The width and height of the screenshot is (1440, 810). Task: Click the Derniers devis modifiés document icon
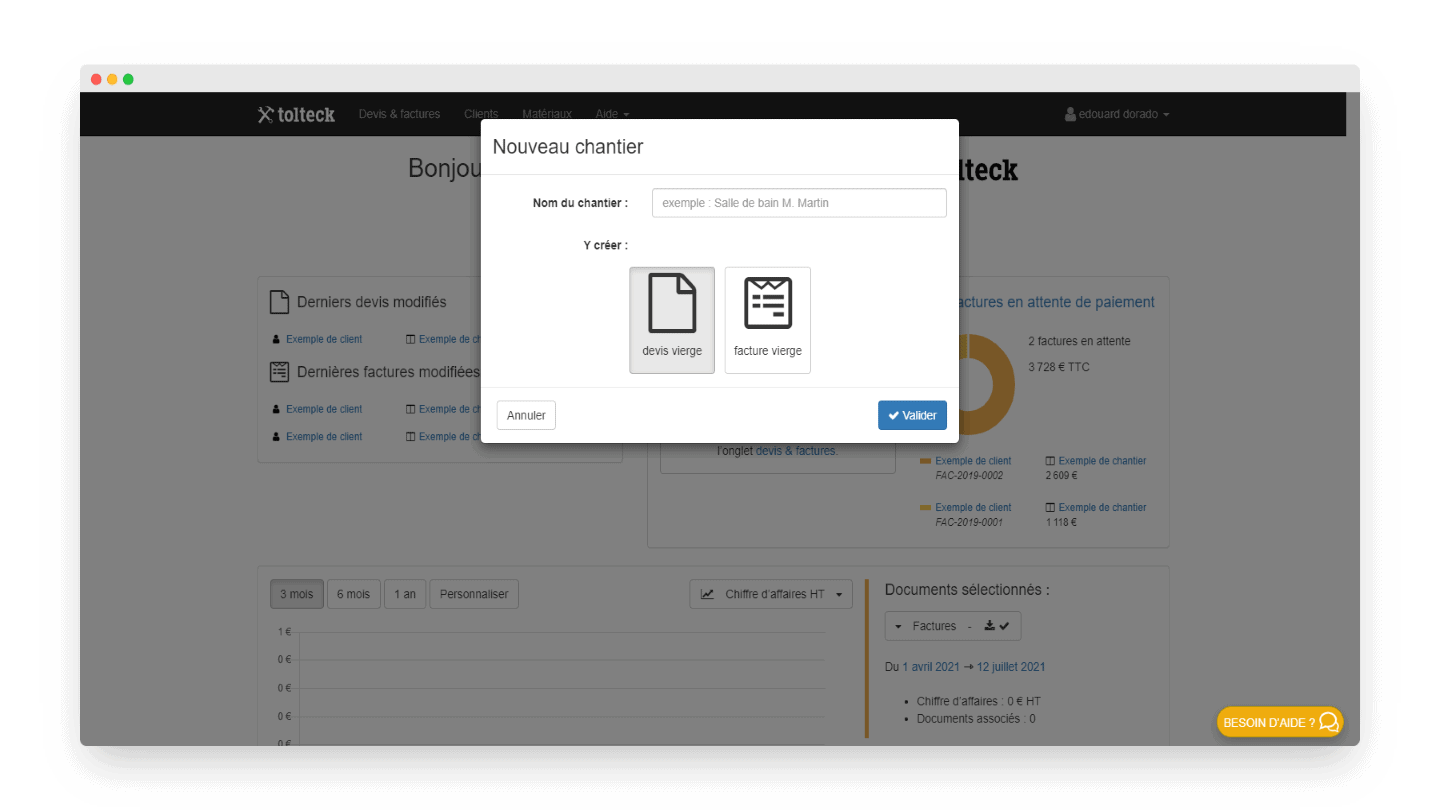click(279, 302)
